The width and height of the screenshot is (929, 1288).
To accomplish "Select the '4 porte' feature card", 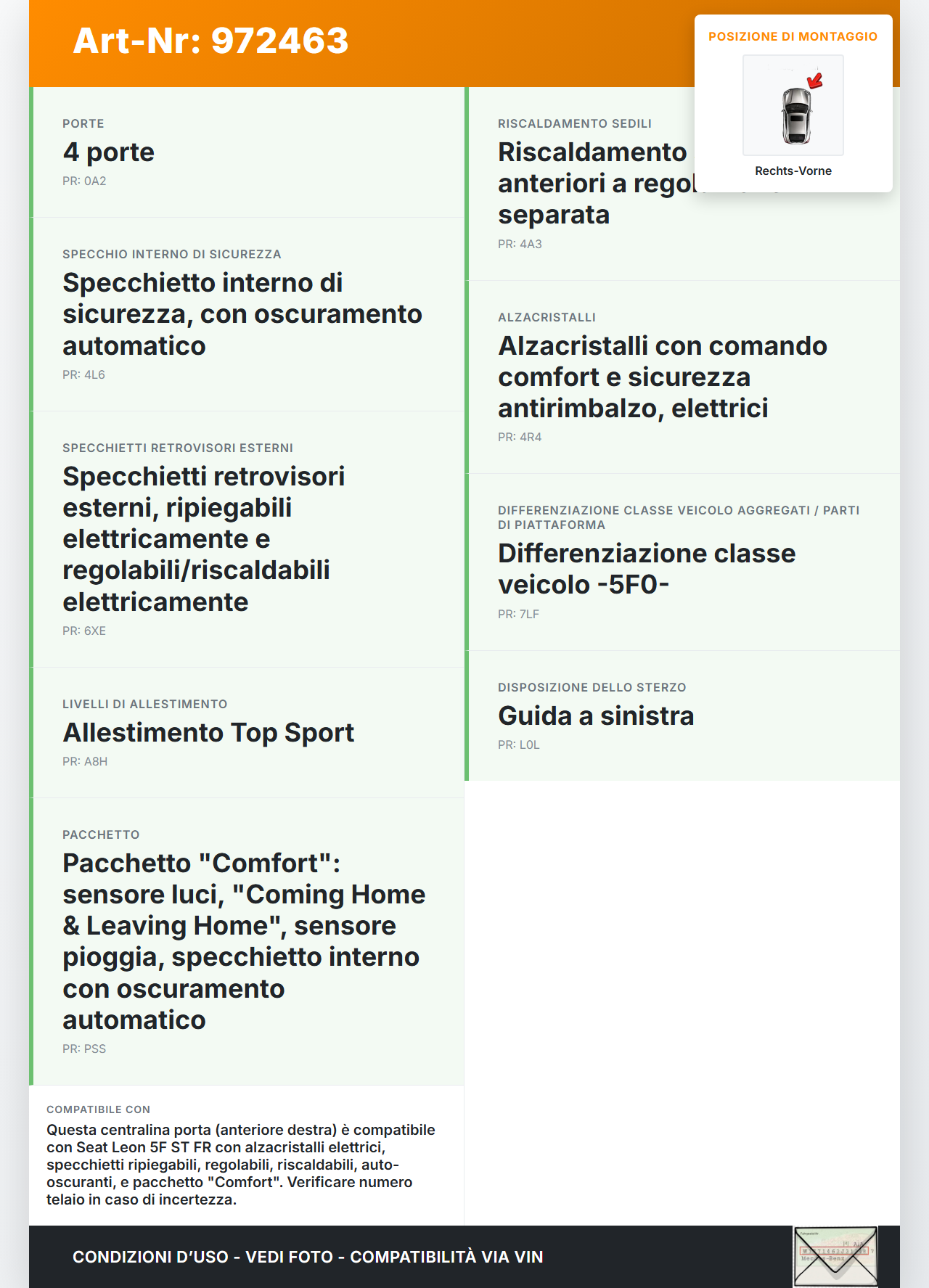I will [x=247, y=152].
